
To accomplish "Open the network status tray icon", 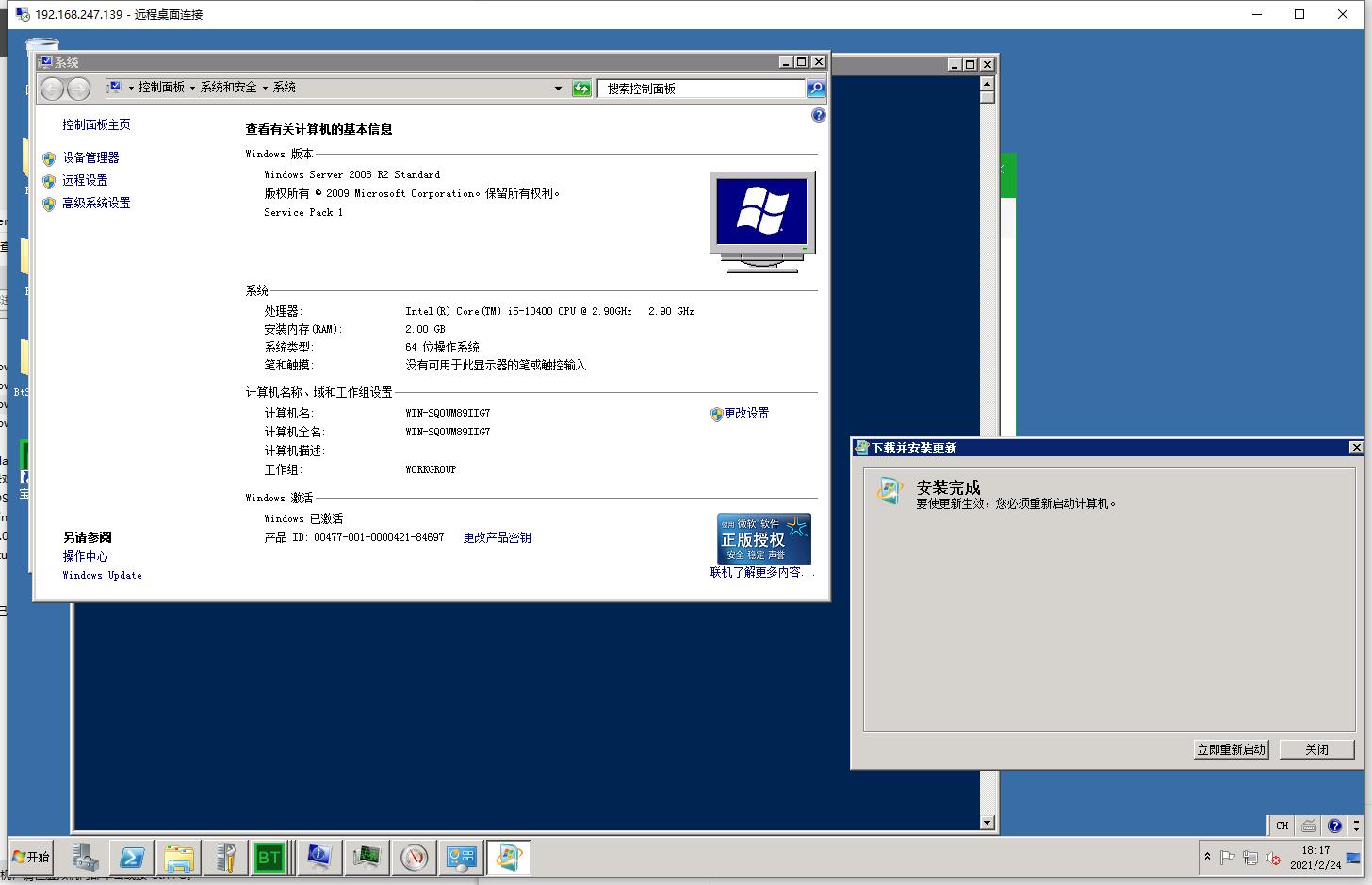I will point(1249,858).
